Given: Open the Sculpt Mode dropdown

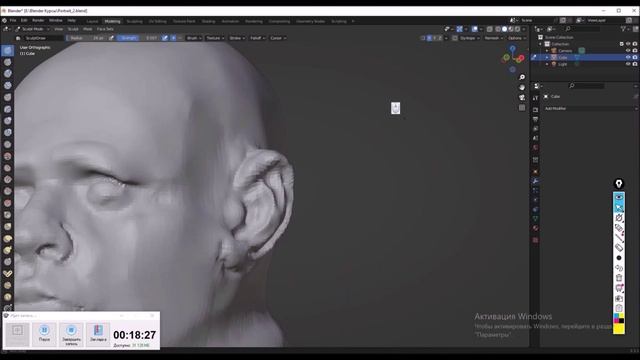Looking at the screenshot, I should tap(32, 29).
